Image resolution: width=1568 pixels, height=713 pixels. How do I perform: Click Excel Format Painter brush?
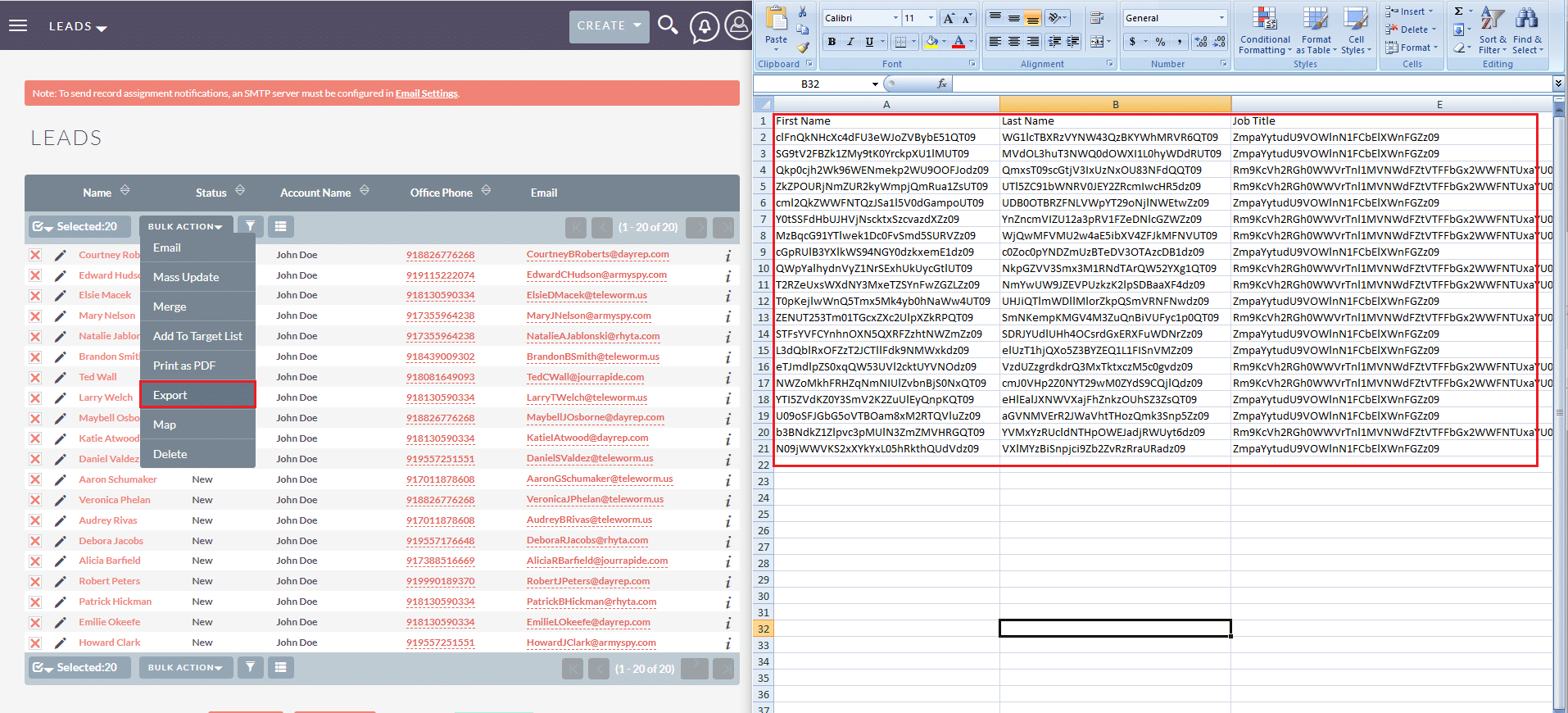click(x=803, y=47)
